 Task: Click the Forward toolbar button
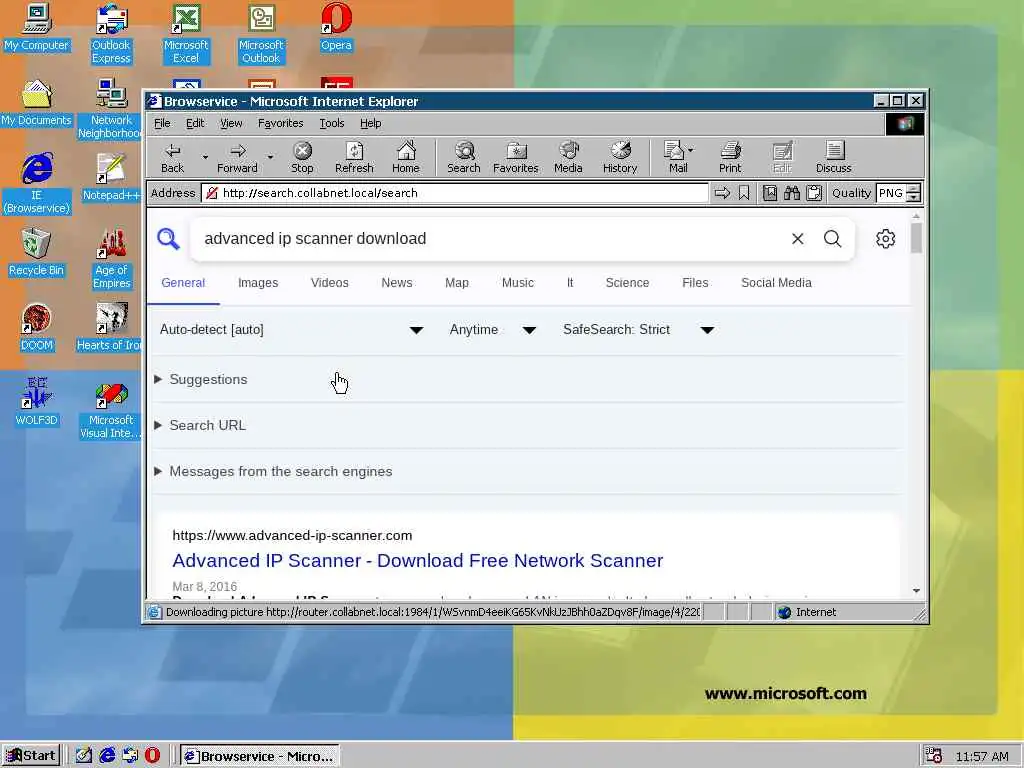237,158
